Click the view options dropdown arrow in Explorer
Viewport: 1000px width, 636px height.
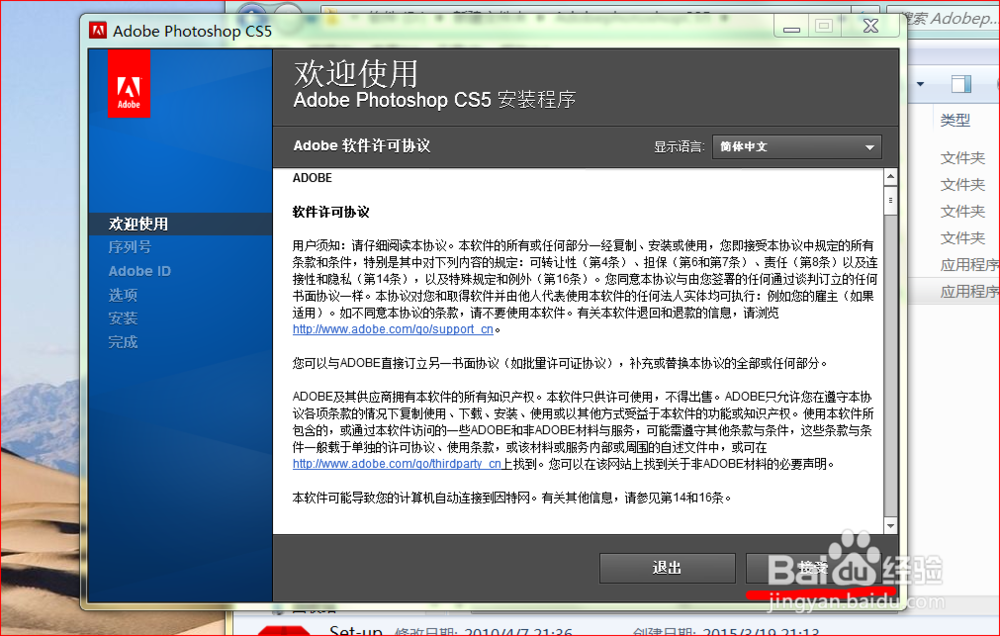[x=920, y=84]
